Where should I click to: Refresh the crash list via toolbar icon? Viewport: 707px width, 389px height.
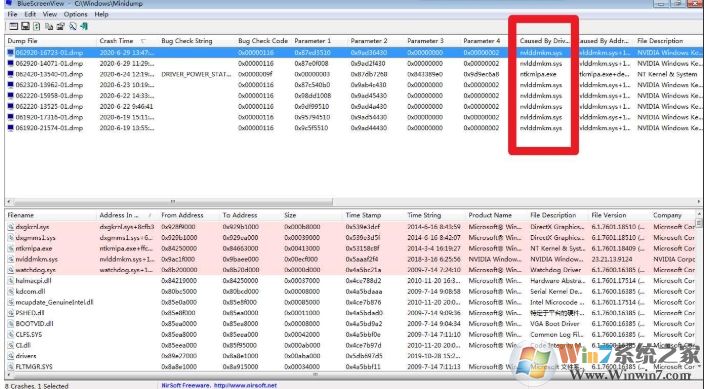(x=37, y=27)
